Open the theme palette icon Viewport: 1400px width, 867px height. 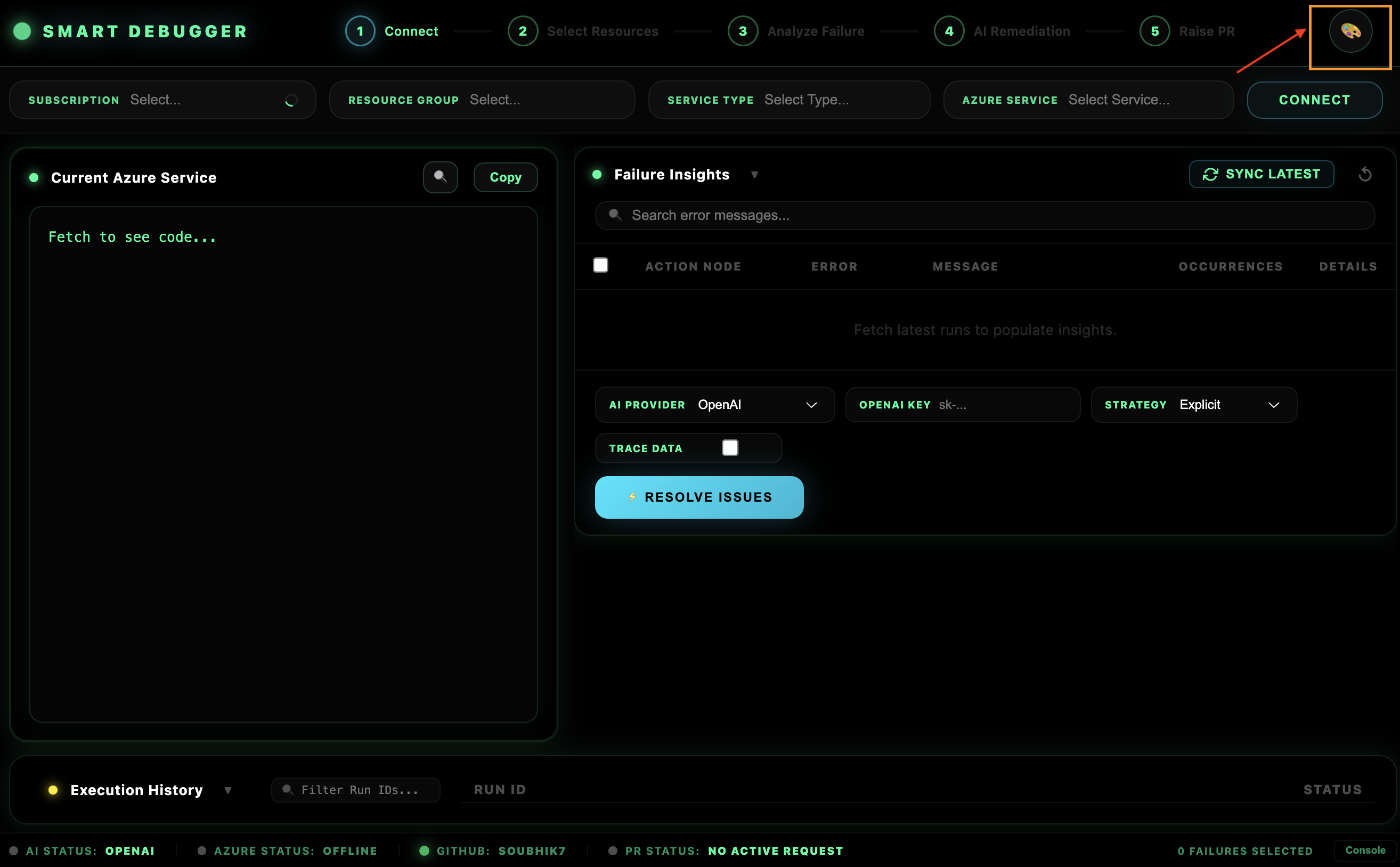1350,31
